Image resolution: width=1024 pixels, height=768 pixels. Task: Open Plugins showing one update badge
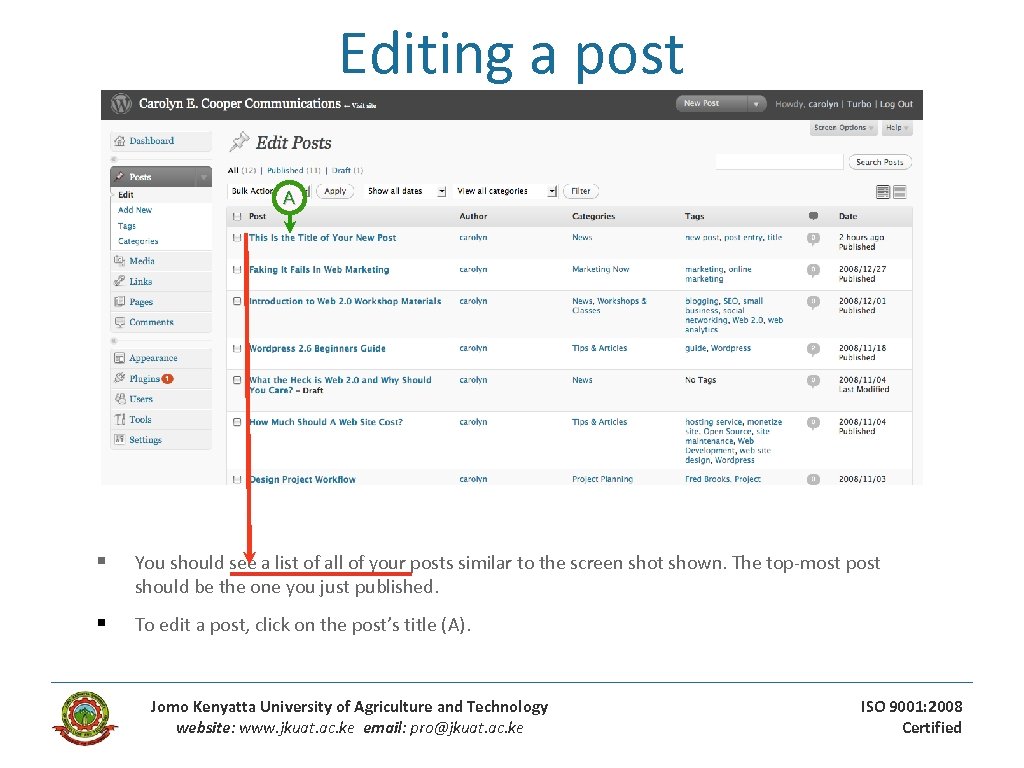click(x=144, y=378)
